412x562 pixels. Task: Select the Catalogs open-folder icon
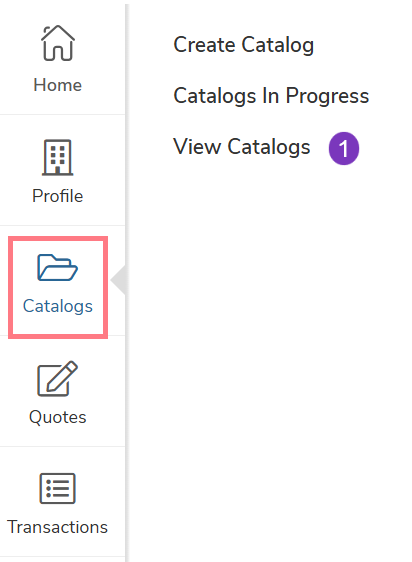pyautogui.click(x=57, y=267)
